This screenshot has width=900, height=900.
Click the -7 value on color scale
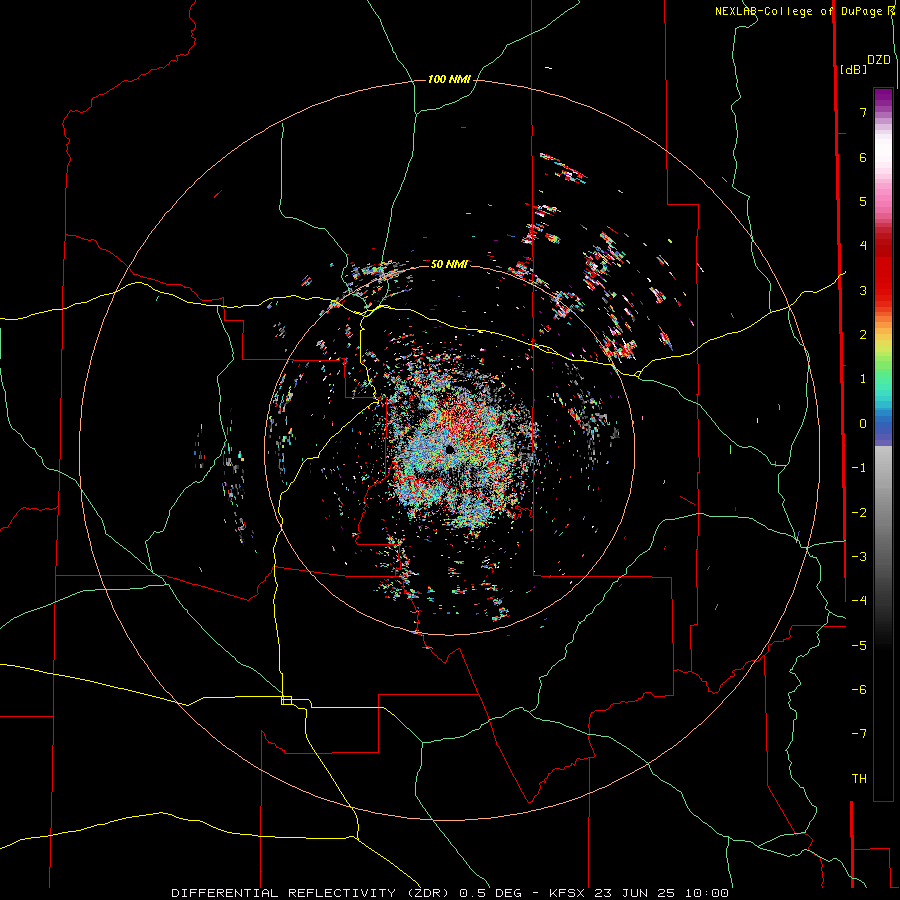coord(859,734)
